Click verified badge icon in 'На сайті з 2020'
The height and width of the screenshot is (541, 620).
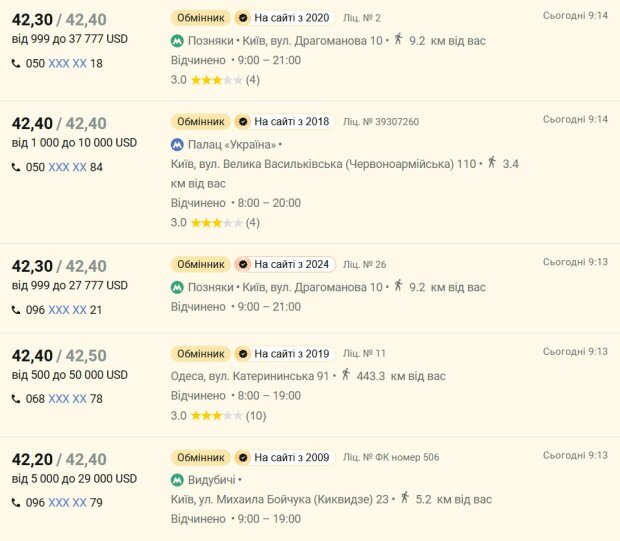pos(243,18)
